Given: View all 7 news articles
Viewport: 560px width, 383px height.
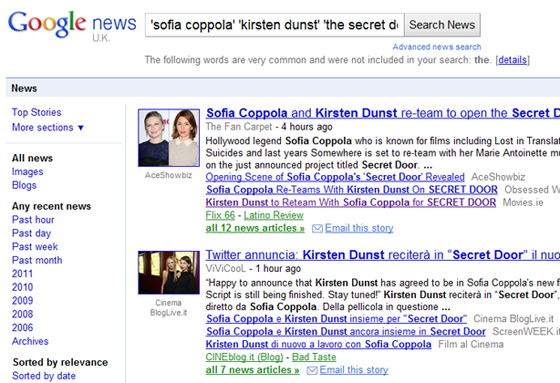Looking at the screenshot, I should pyautogui.click(x=252, y=370).
